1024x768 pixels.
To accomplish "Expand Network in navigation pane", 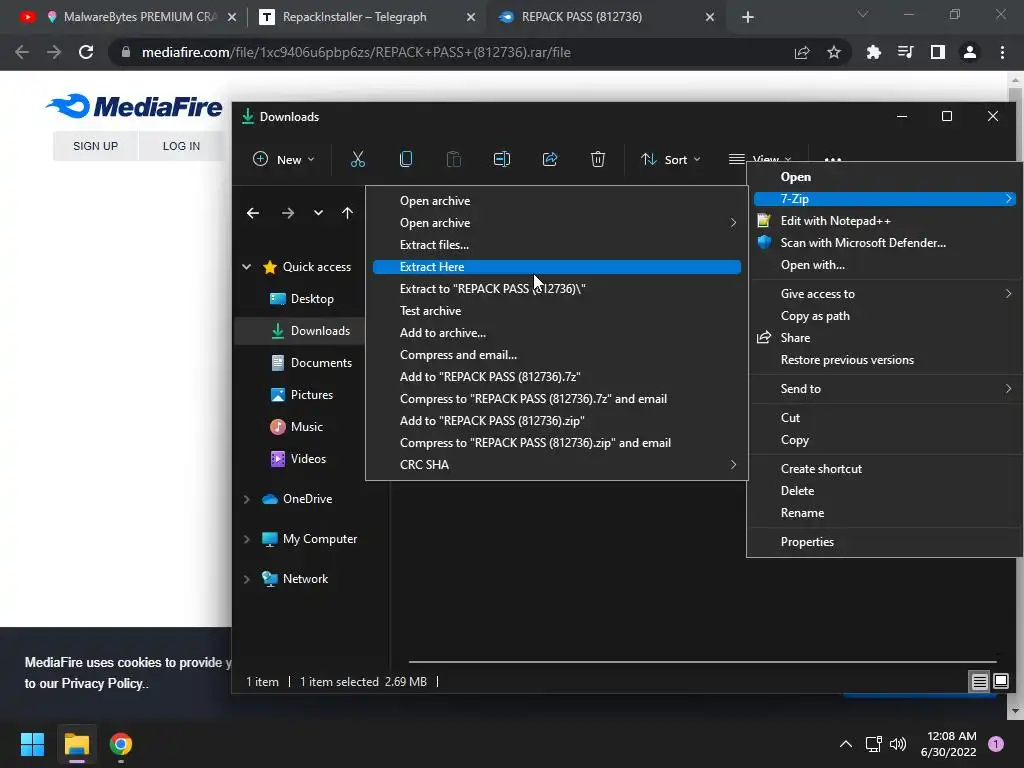I will click(x=247, y=579).
